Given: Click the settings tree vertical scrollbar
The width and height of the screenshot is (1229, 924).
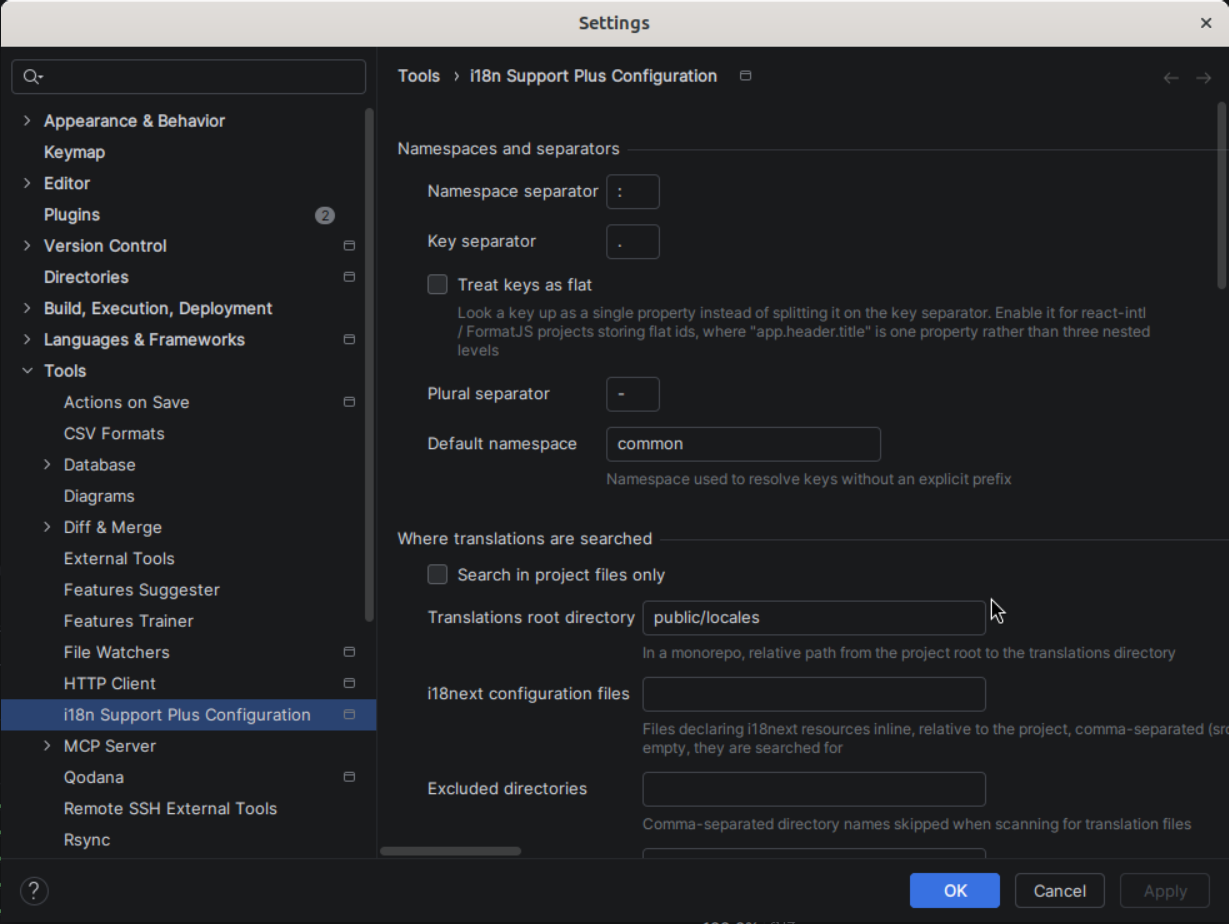Looking at the screenshot, I should tap(369, 365).
